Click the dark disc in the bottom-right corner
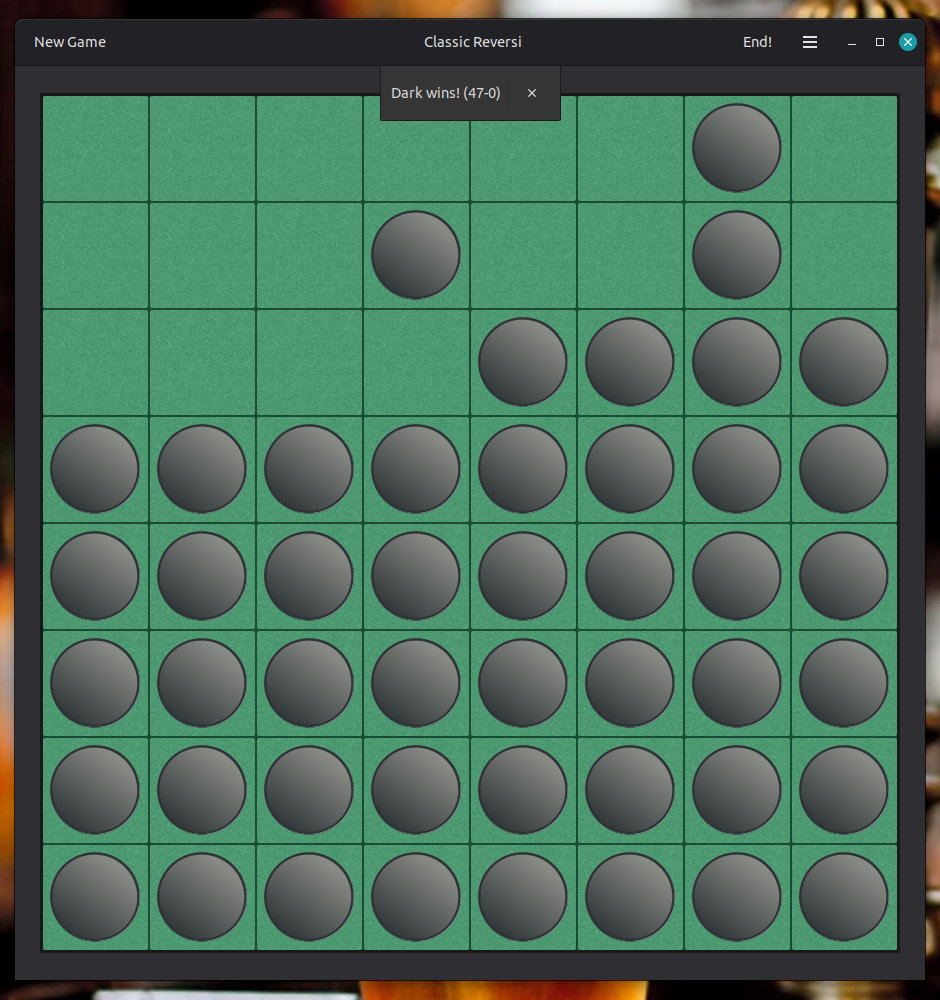Viewport: 940px width, 1000px height. coord(843,898)
